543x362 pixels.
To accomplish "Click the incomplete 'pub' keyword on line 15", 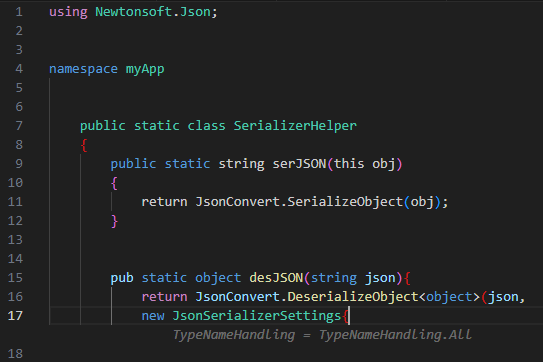I will pyautogui.click(x=122, y=278).
